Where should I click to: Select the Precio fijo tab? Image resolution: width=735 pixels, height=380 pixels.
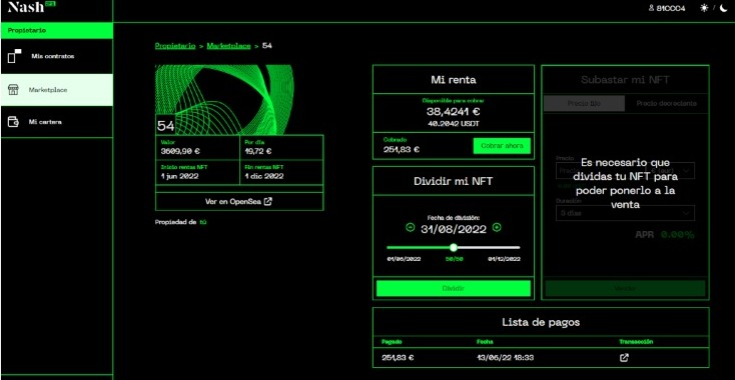(x=584, y=104)
